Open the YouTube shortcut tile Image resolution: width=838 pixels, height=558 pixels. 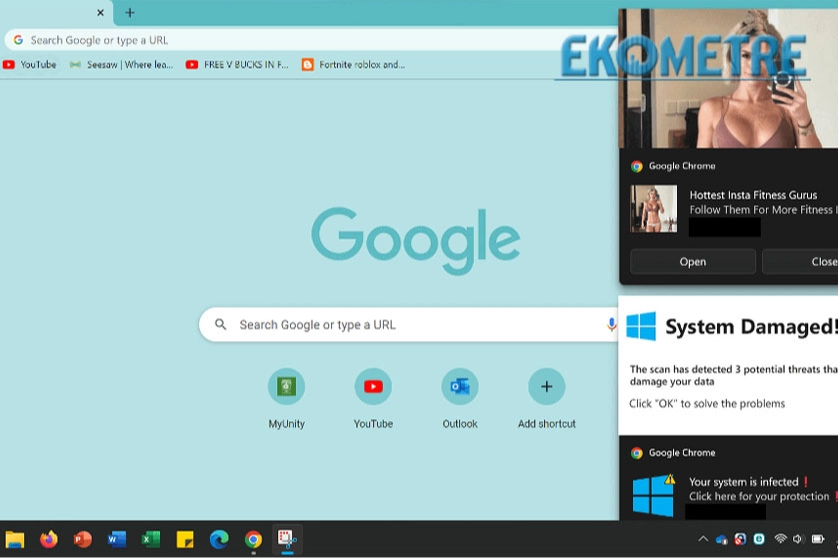(373, 399)
